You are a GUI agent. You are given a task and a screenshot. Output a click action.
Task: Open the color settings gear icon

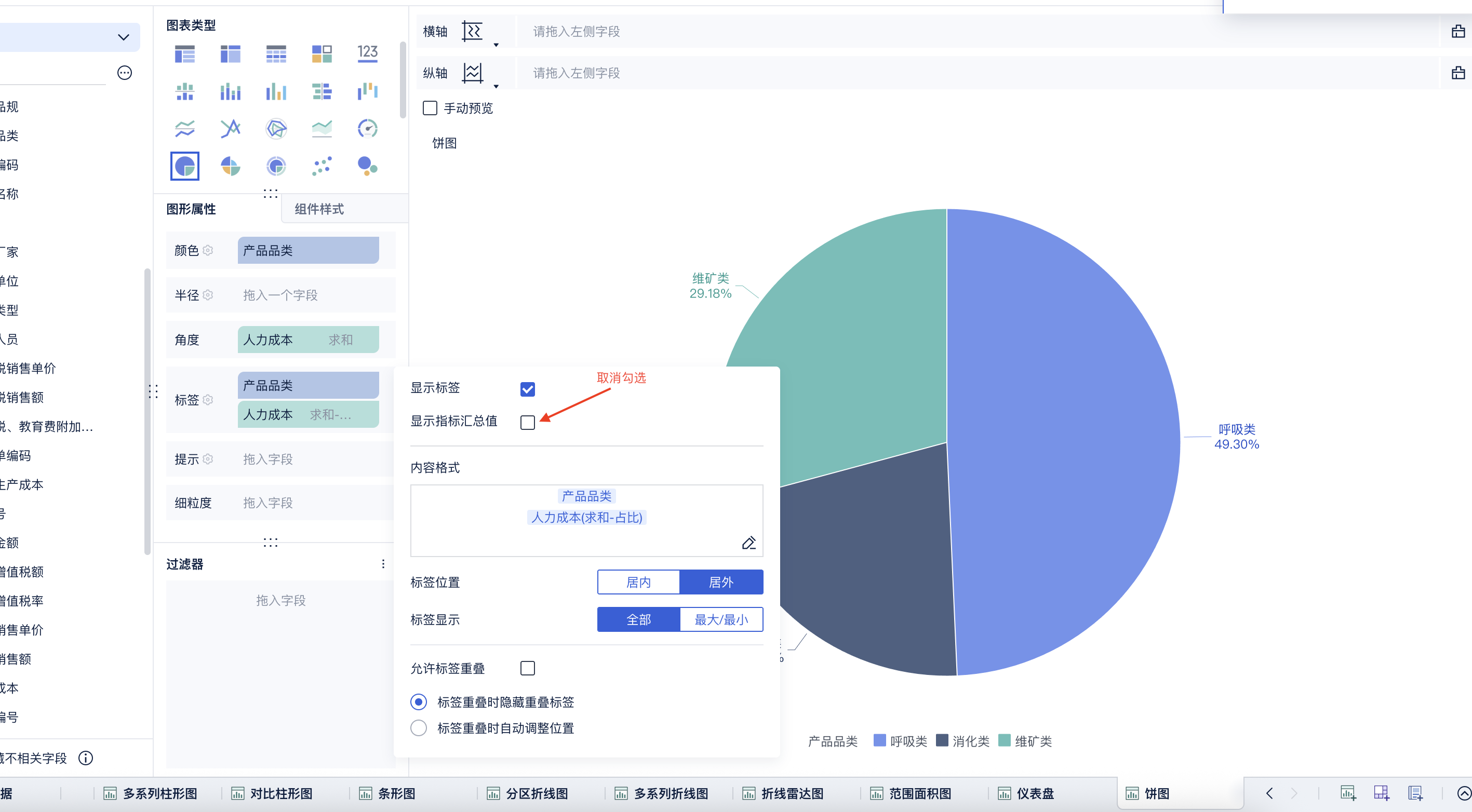[208, 250]
